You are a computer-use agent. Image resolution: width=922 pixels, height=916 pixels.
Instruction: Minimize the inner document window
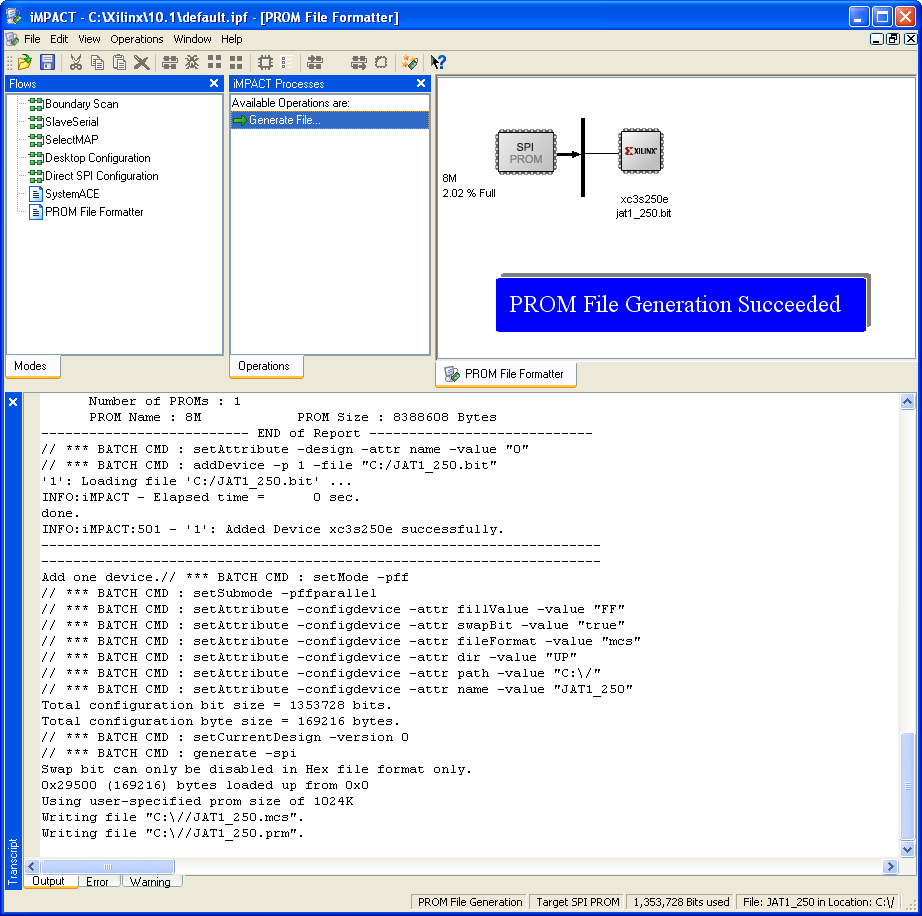click(x=877, y=39)
